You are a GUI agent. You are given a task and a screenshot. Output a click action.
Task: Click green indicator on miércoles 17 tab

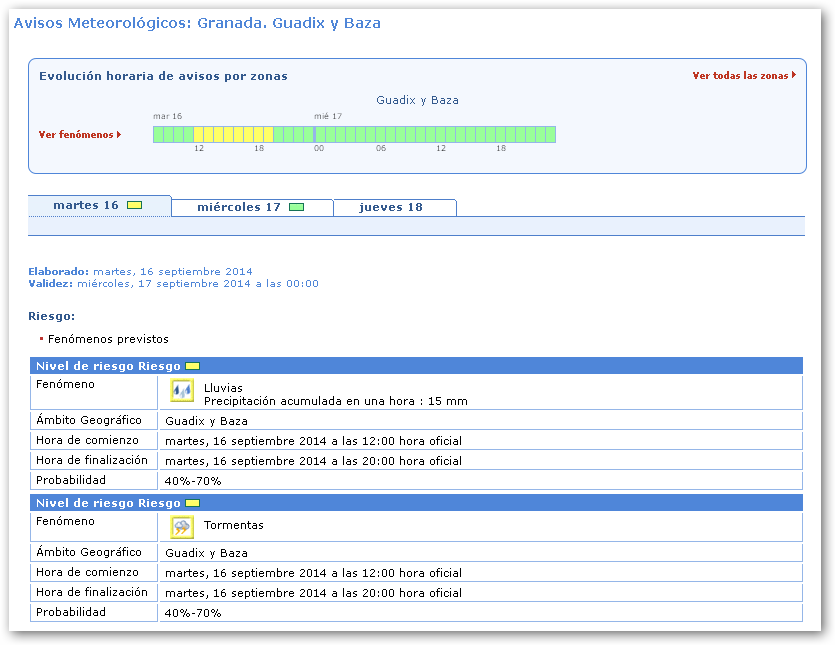[296, 208]
